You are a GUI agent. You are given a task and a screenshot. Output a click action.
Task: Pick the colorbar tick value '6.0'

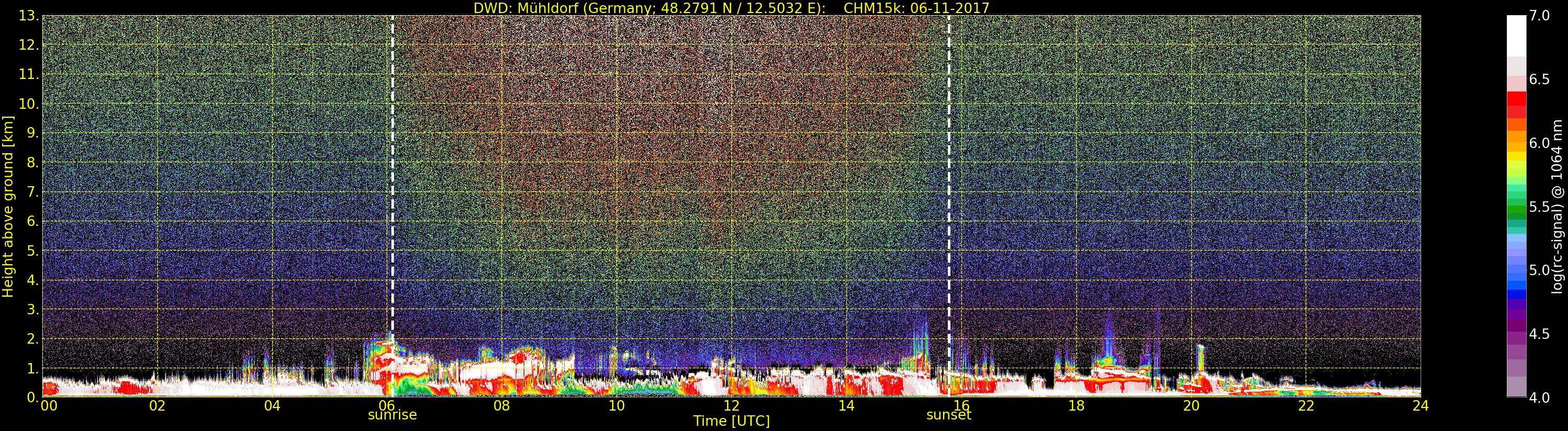[x=1539, y=143]
